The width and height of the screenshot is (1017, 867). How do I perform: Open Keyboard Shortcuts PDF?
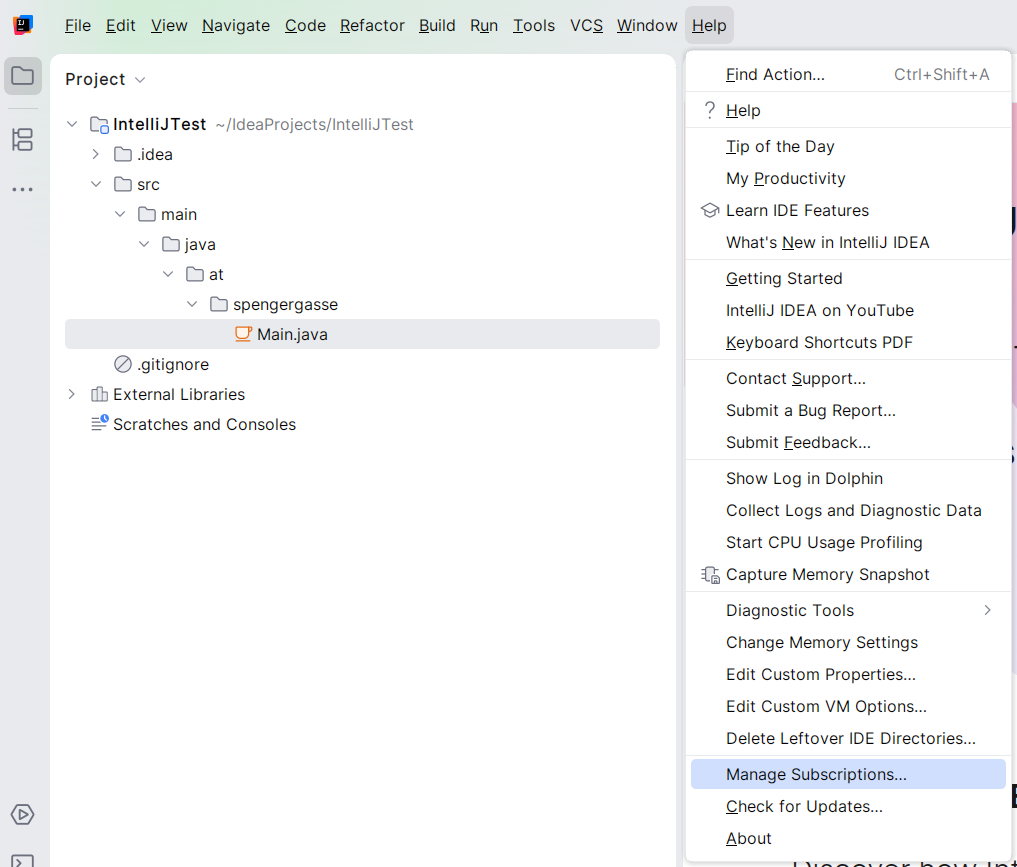point(848,342)
